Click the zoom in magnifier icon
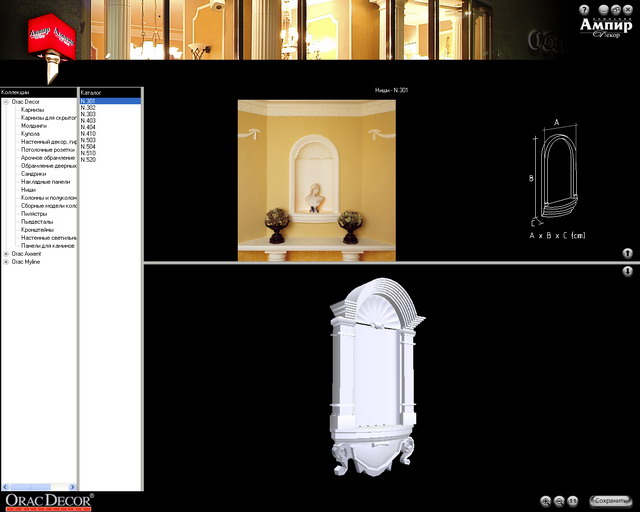 546,500
